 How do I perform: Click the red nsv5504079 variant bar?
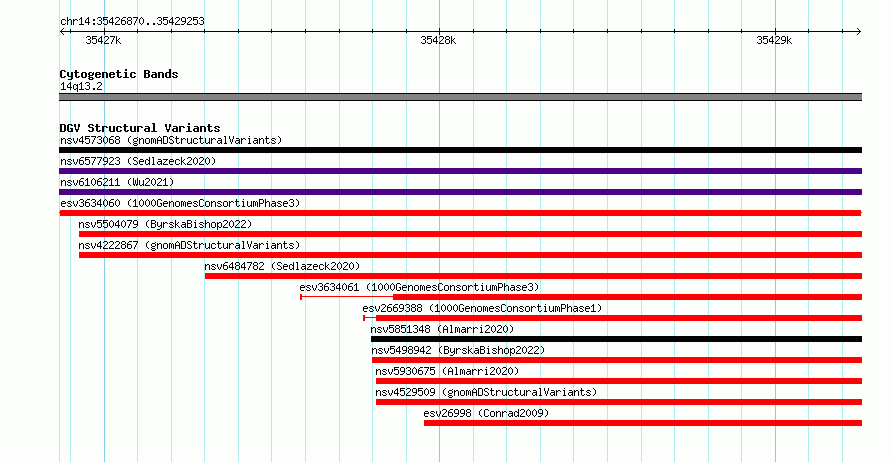(471, 234)
